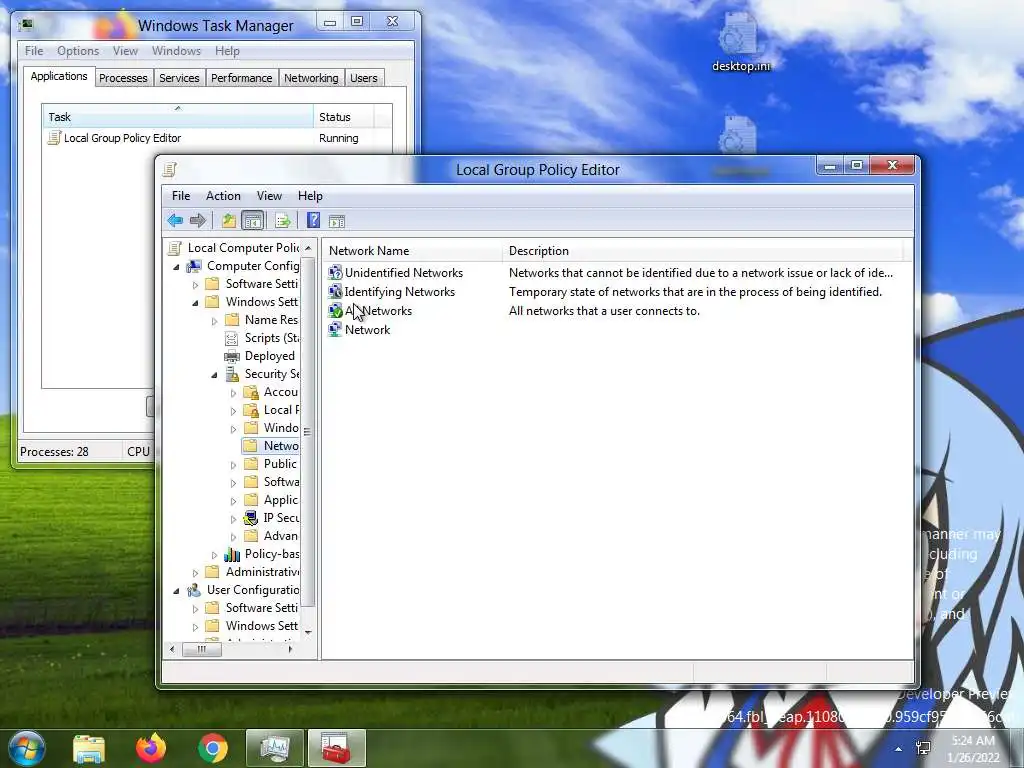Expand the Local Policies node

pyautogui.click(x=233, y=411)
